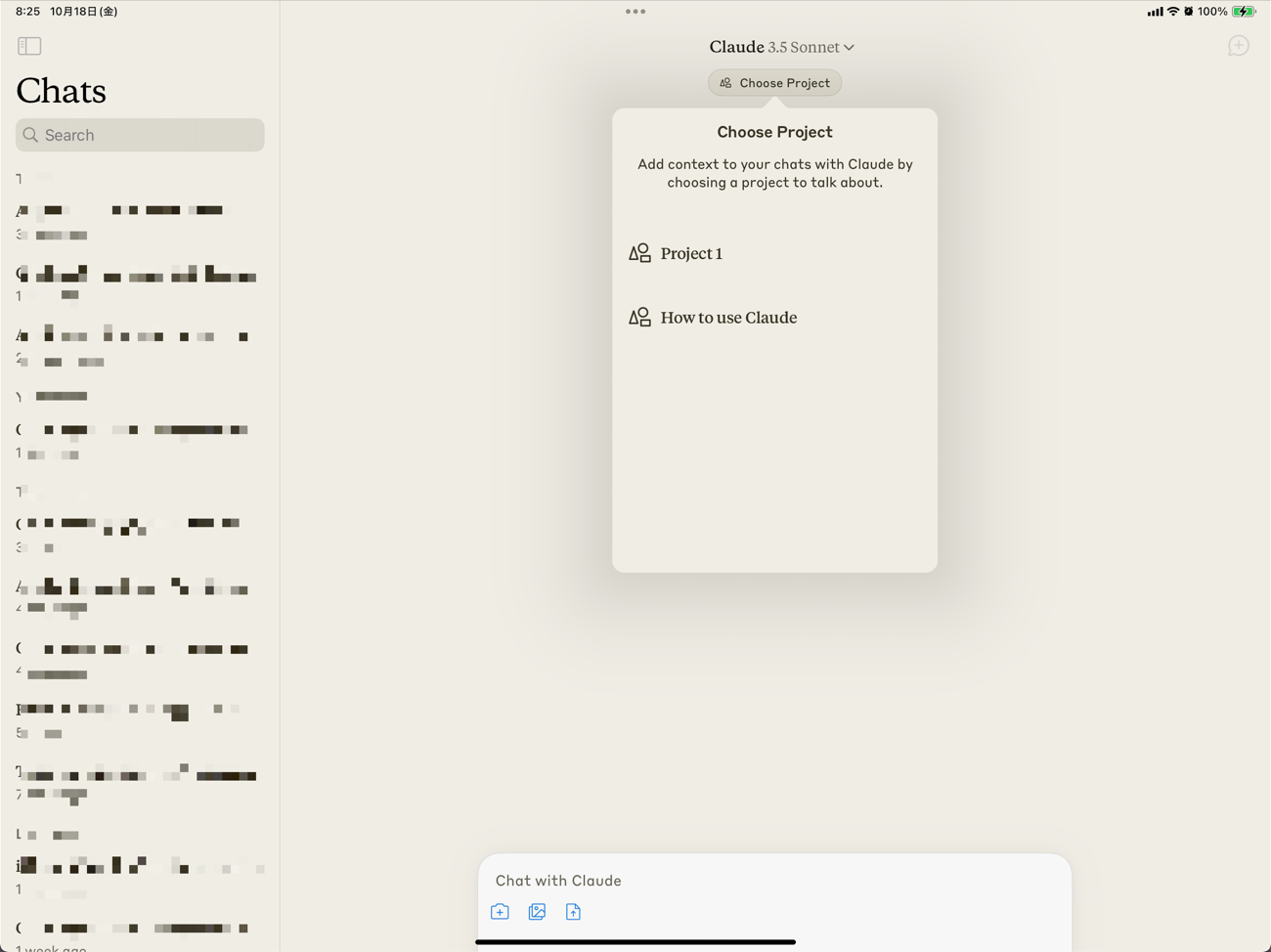The image size is (1271, 952).
Task: Click the Search chats field
Action: tap(140, 135)
